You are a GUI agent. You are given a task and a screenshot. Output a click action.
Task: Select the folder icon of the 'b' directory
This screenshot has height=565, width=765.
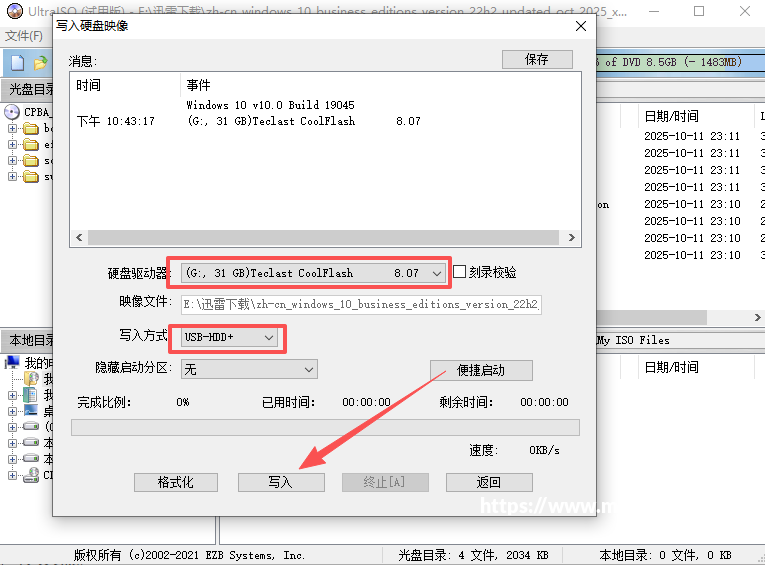[x=31, y=128]
